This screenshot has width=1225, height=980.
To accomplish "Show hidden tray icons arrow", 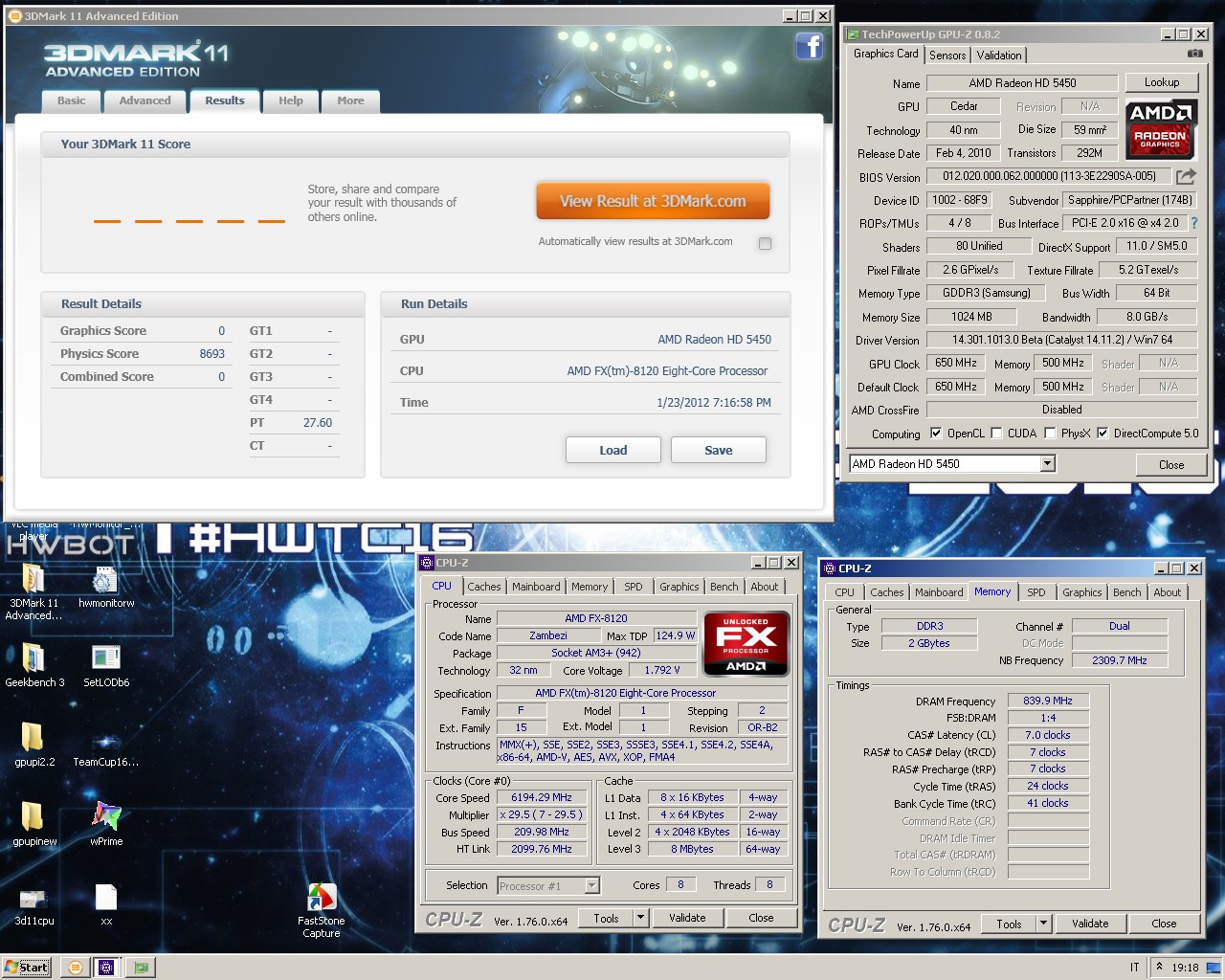I will point(1159,967).
